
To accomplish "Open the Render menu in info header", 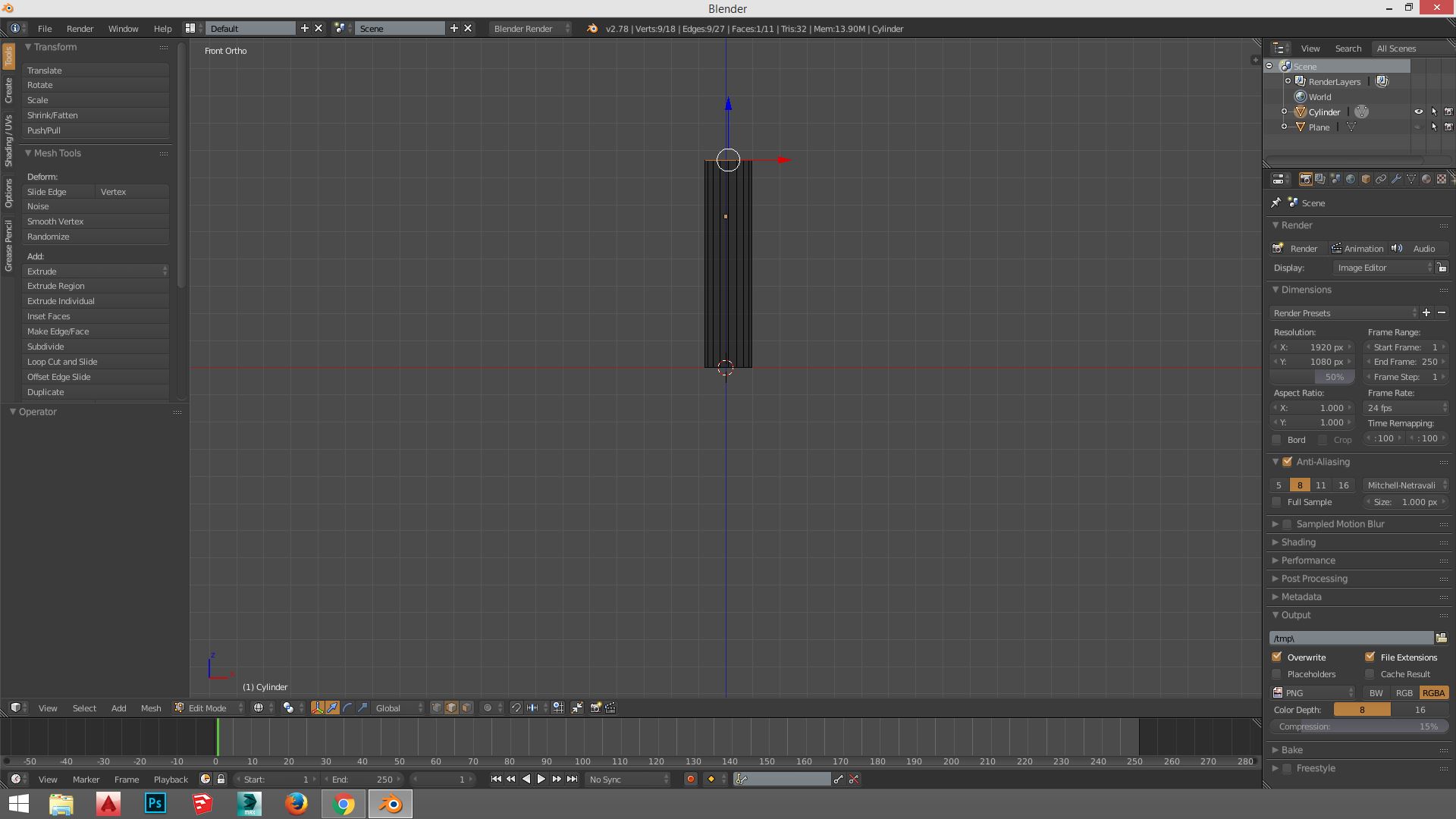I will (x=80, y=28).
